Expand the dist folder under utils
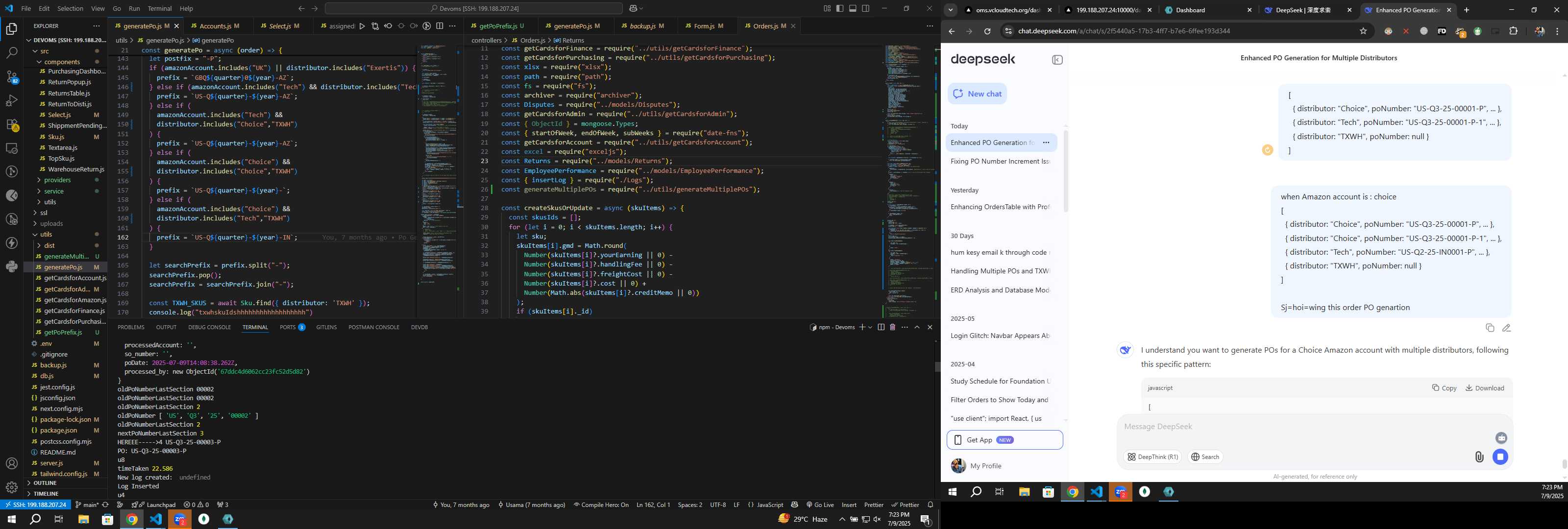The width and height of the screenshot is (1568, 529). (x=40, y=246)
